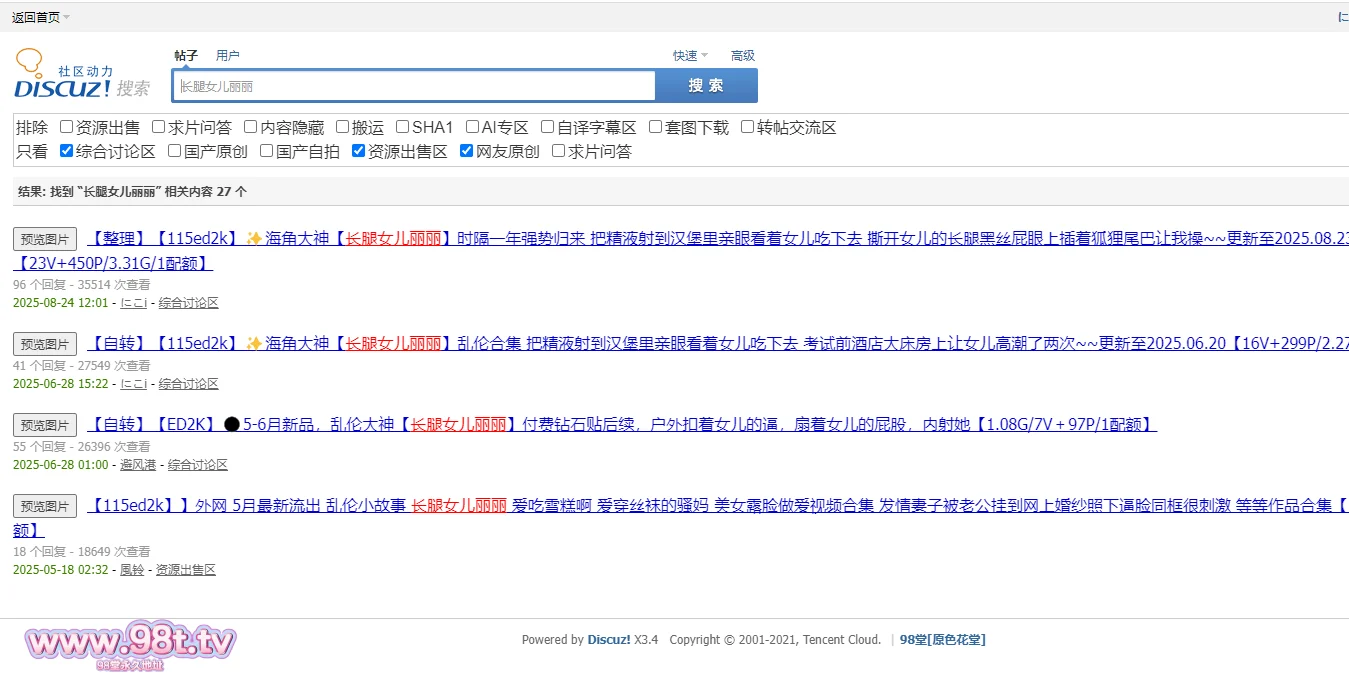Uncheck the 网友原创 only-view checkbox
The height and width of the screenshot is (680, 1349).
coord(467,151)
